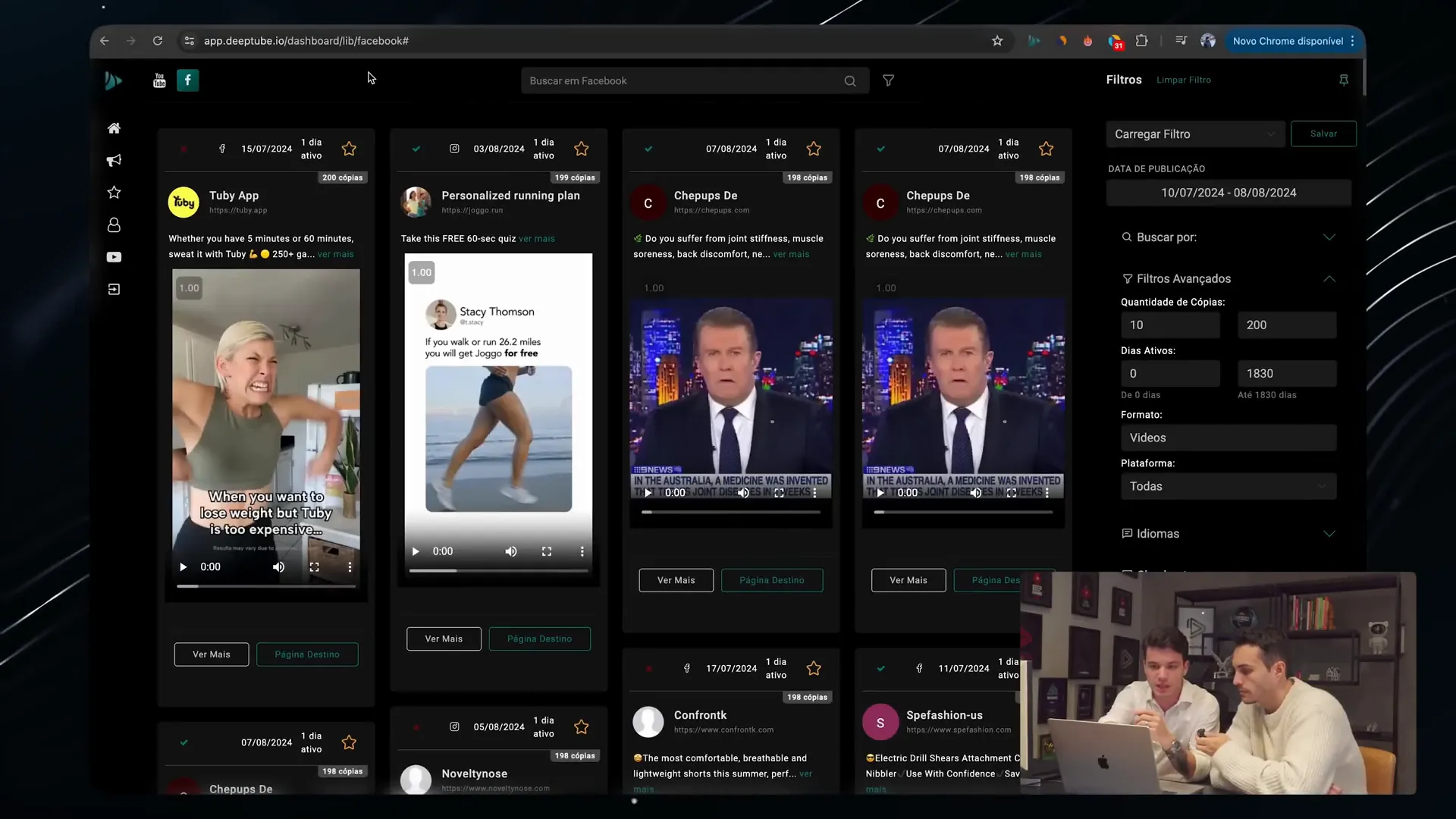Reload the browser page
The width and height of the screenshot is (1456, 819).
(x=158, y=41)
